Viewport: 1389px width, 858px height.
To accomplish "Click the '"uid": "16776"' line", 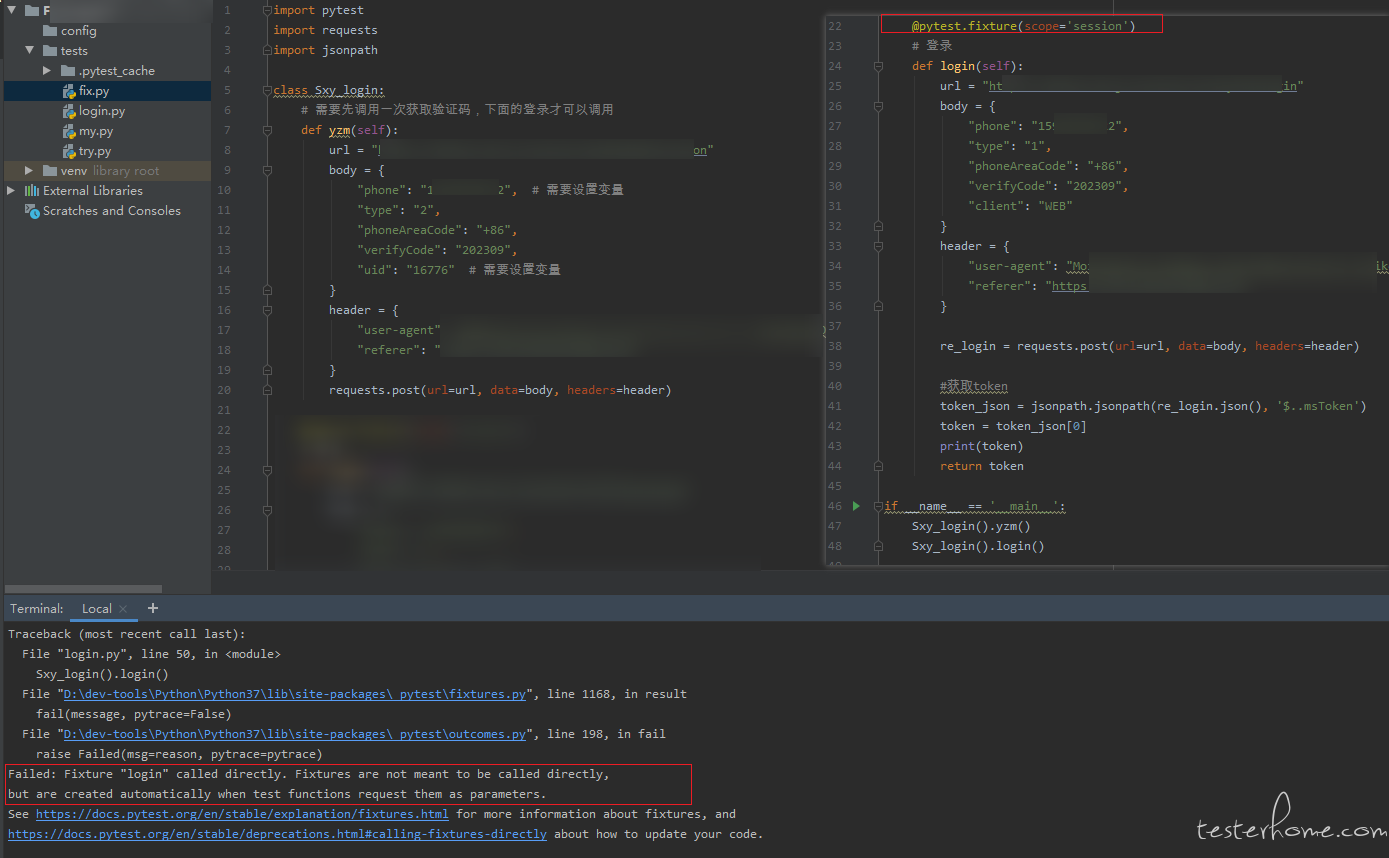I will pyautogui.click(x=406, y=270).
